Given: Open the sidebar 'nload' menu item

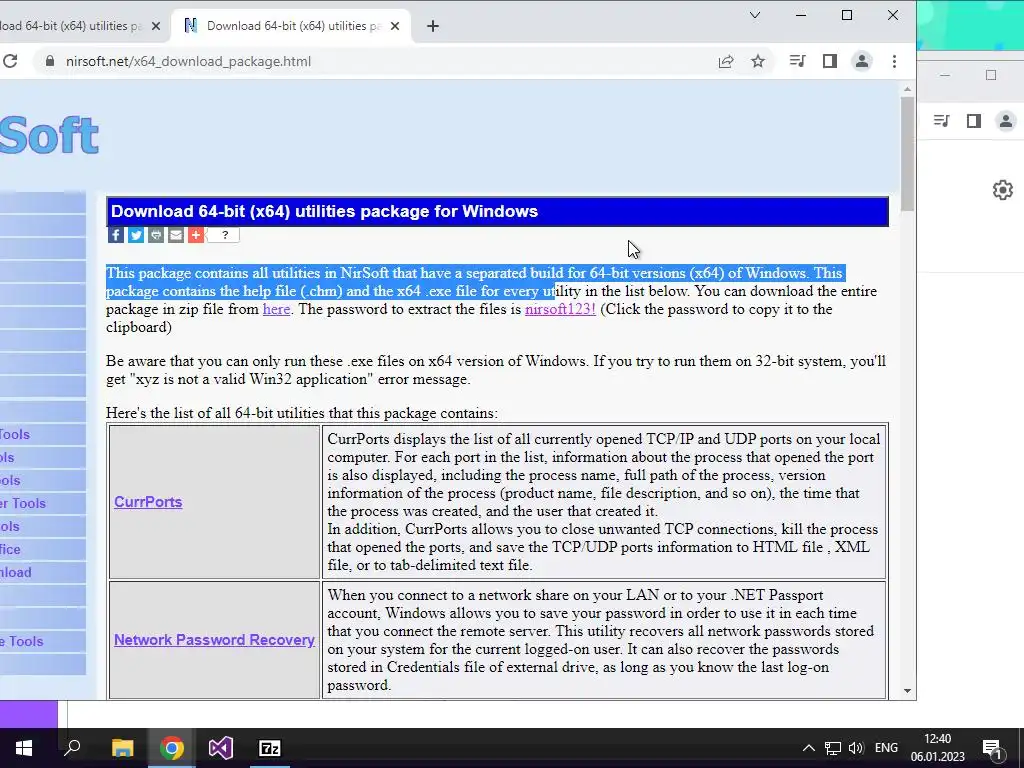Looking at the screenshot, I should click(16, 572).
